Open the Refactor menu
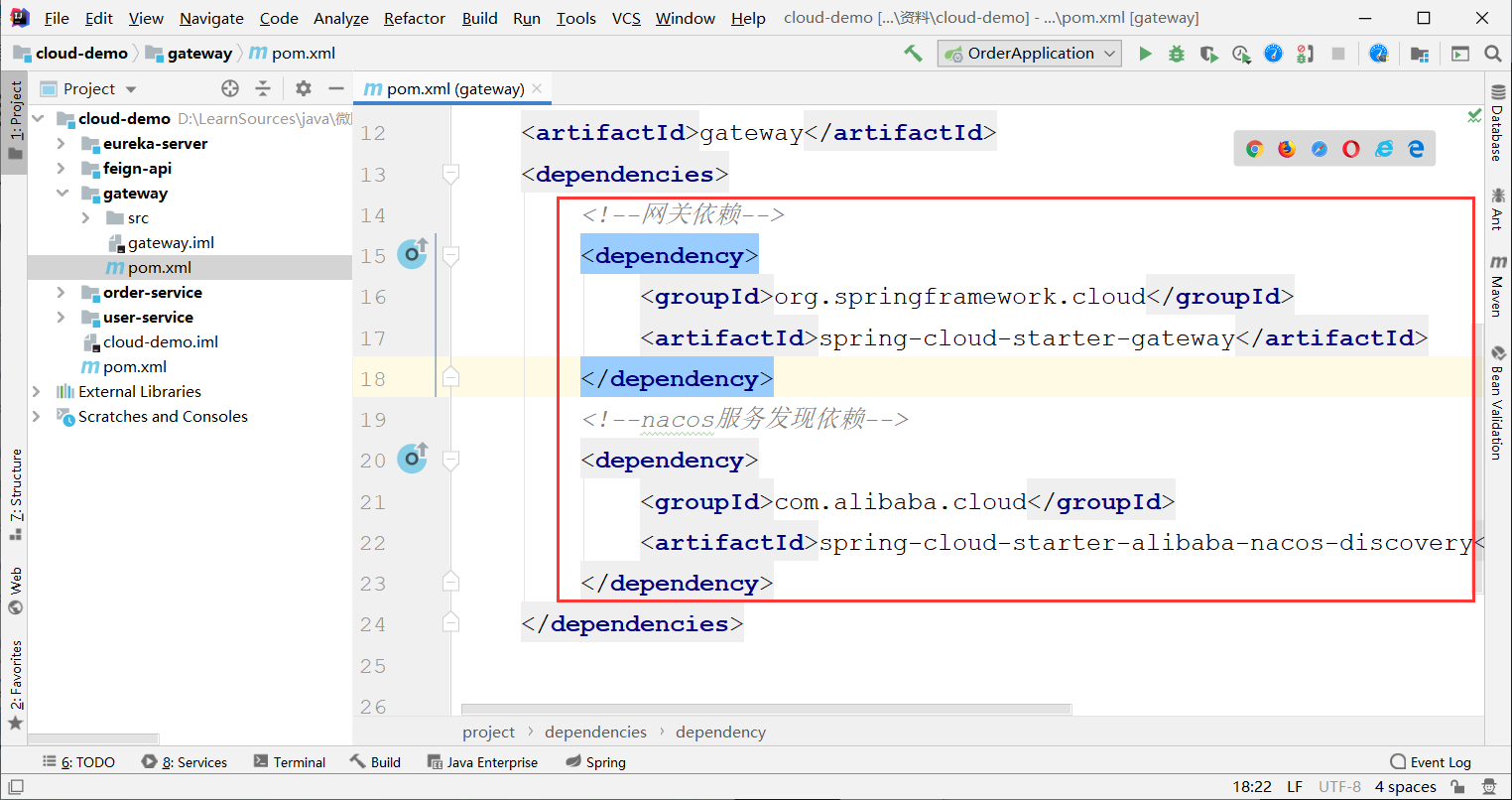 414,18
